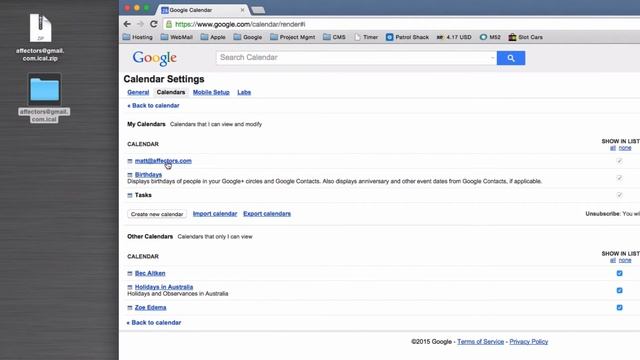
Task: Open the Timer bookmark
Action: pyautogui.click(x=366, y=37)
